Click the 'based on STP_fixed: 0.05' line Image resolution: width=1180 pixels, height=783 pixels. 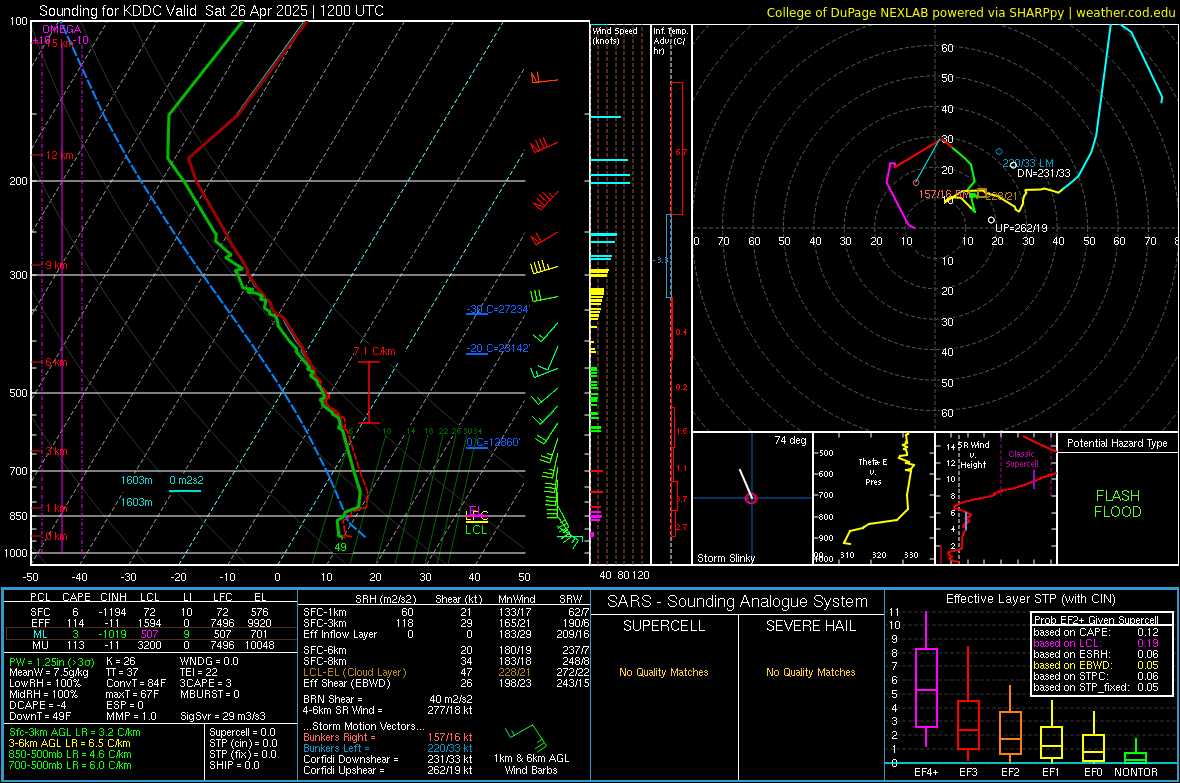pos(1096,687)
